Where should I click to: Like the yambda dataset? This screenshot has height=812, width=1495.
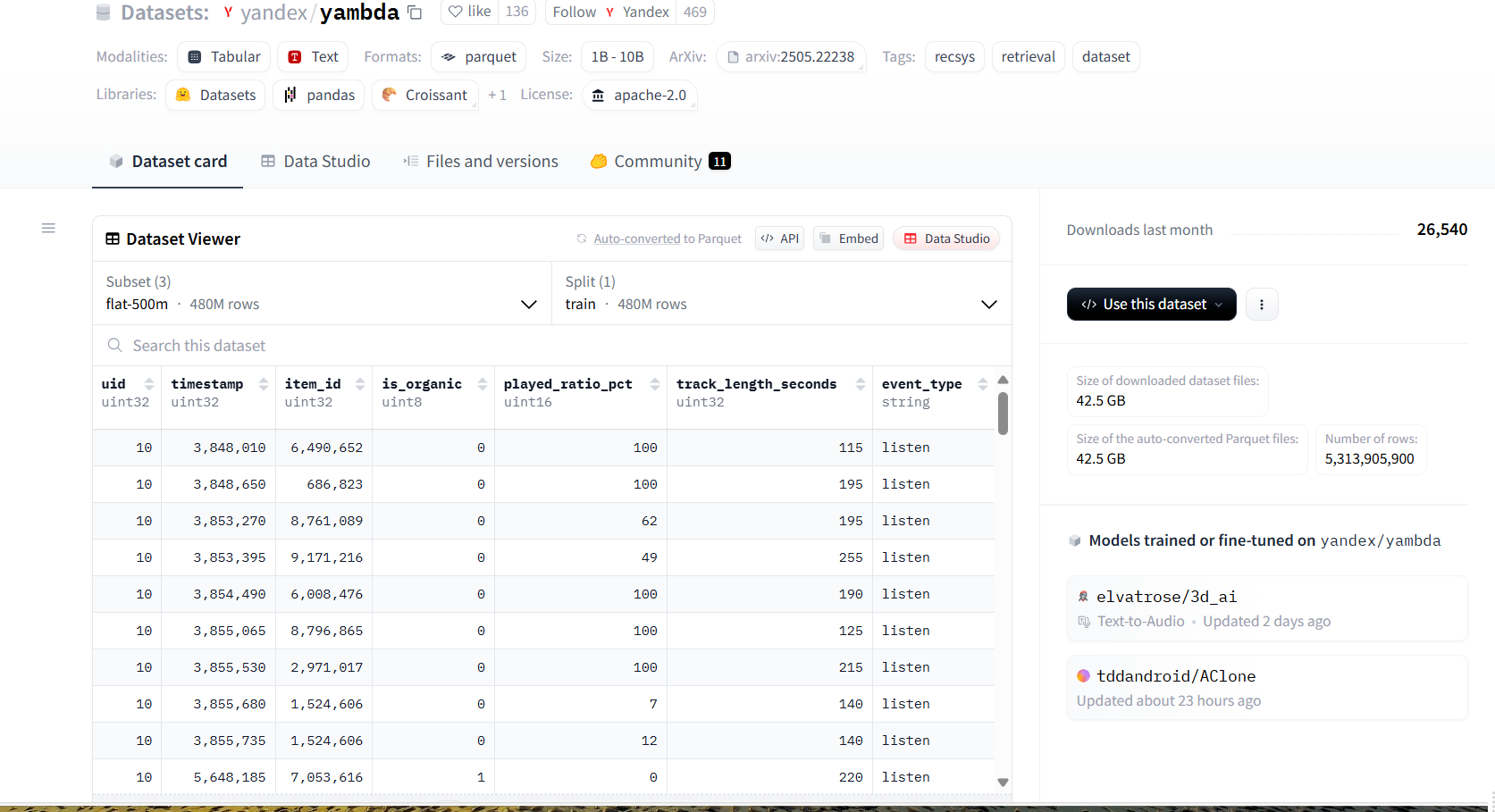[470, 12]
